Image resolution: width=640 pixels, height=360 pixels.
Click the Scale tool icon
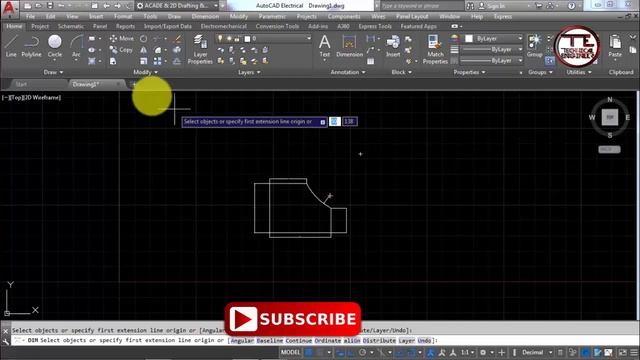tap(144, 61)
